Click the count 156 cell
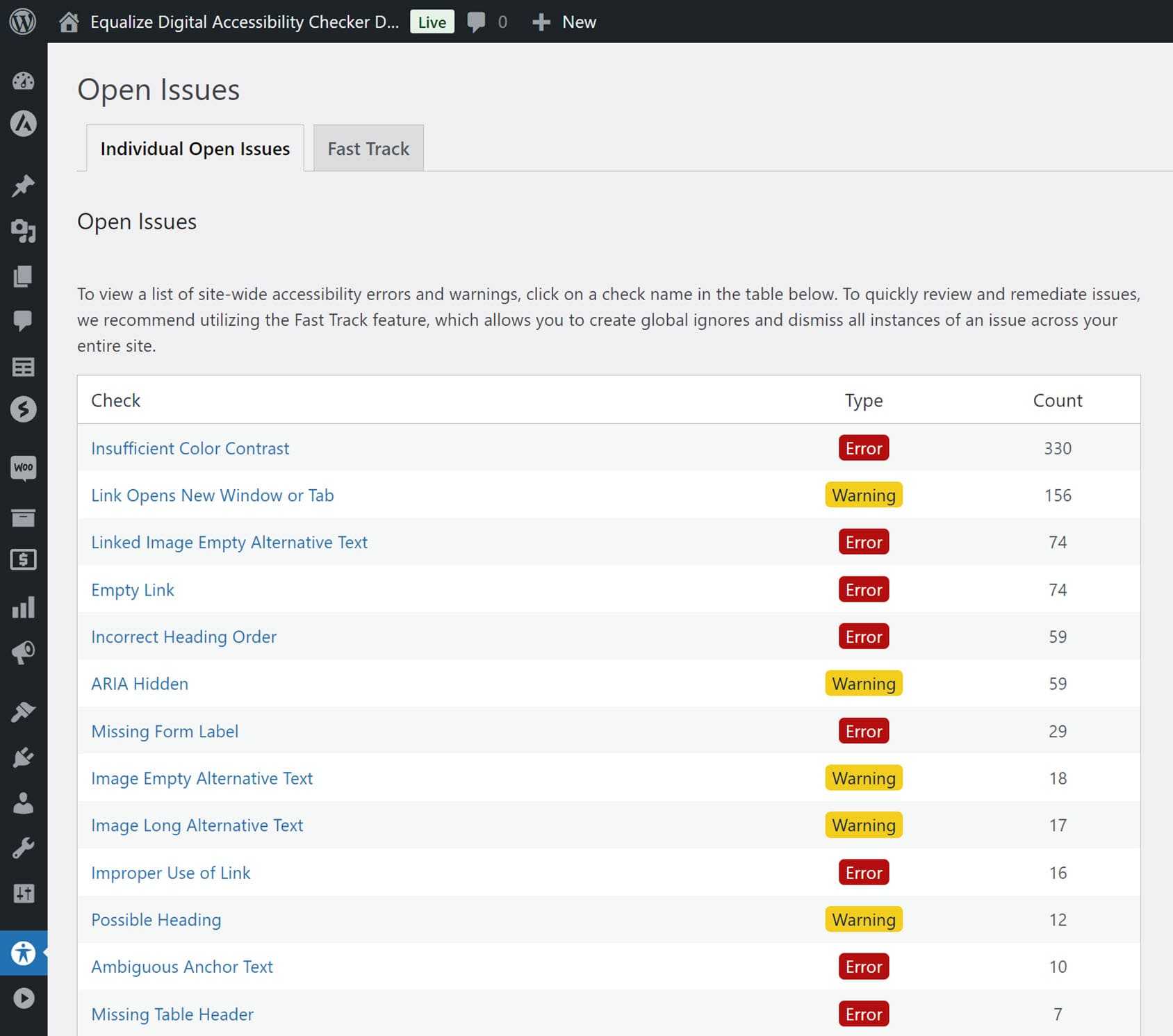This screenshot has width=1173, height=1036. 1058,495
